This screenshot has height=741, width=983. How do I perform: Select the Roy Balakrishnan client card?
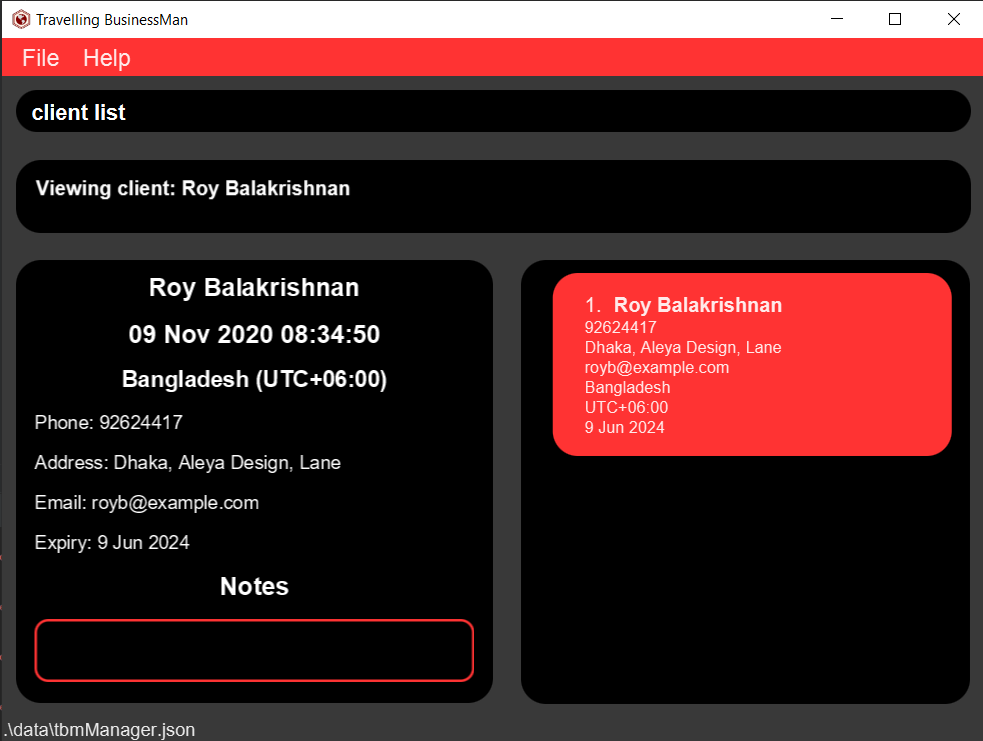751,364
